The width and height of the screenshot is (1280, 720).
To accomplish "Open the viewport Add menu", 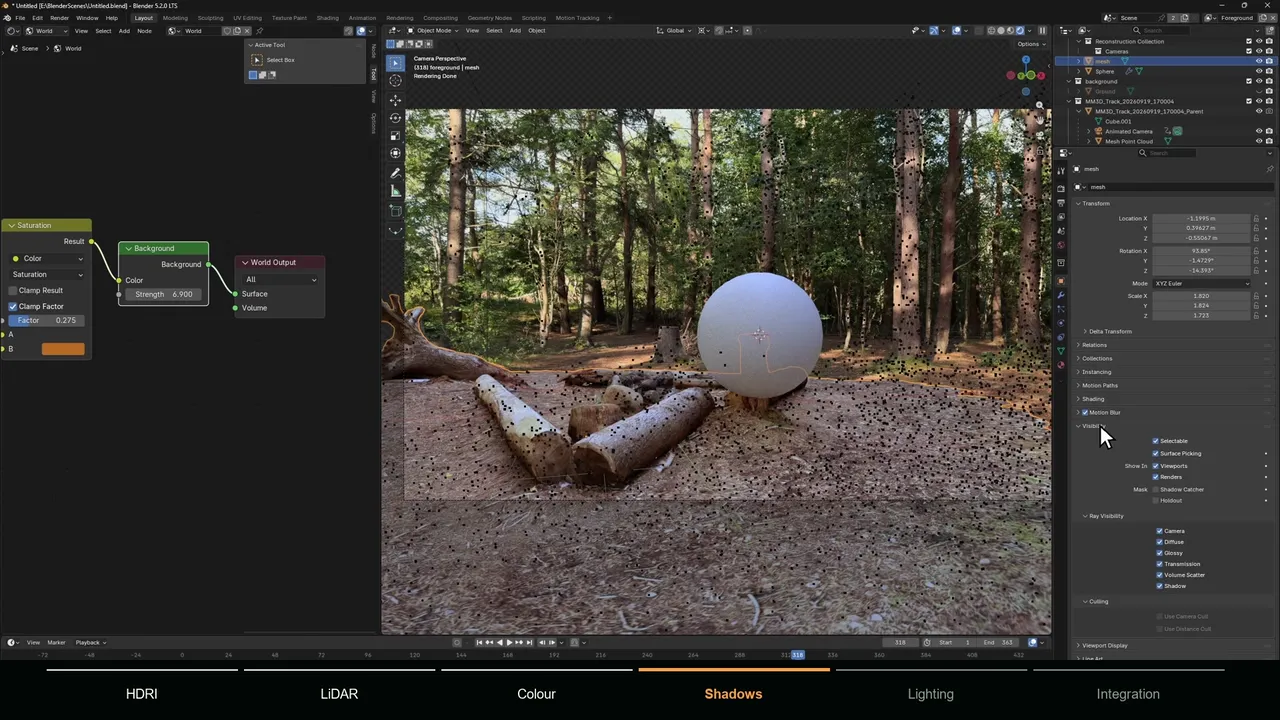I will tap(515, 31).
